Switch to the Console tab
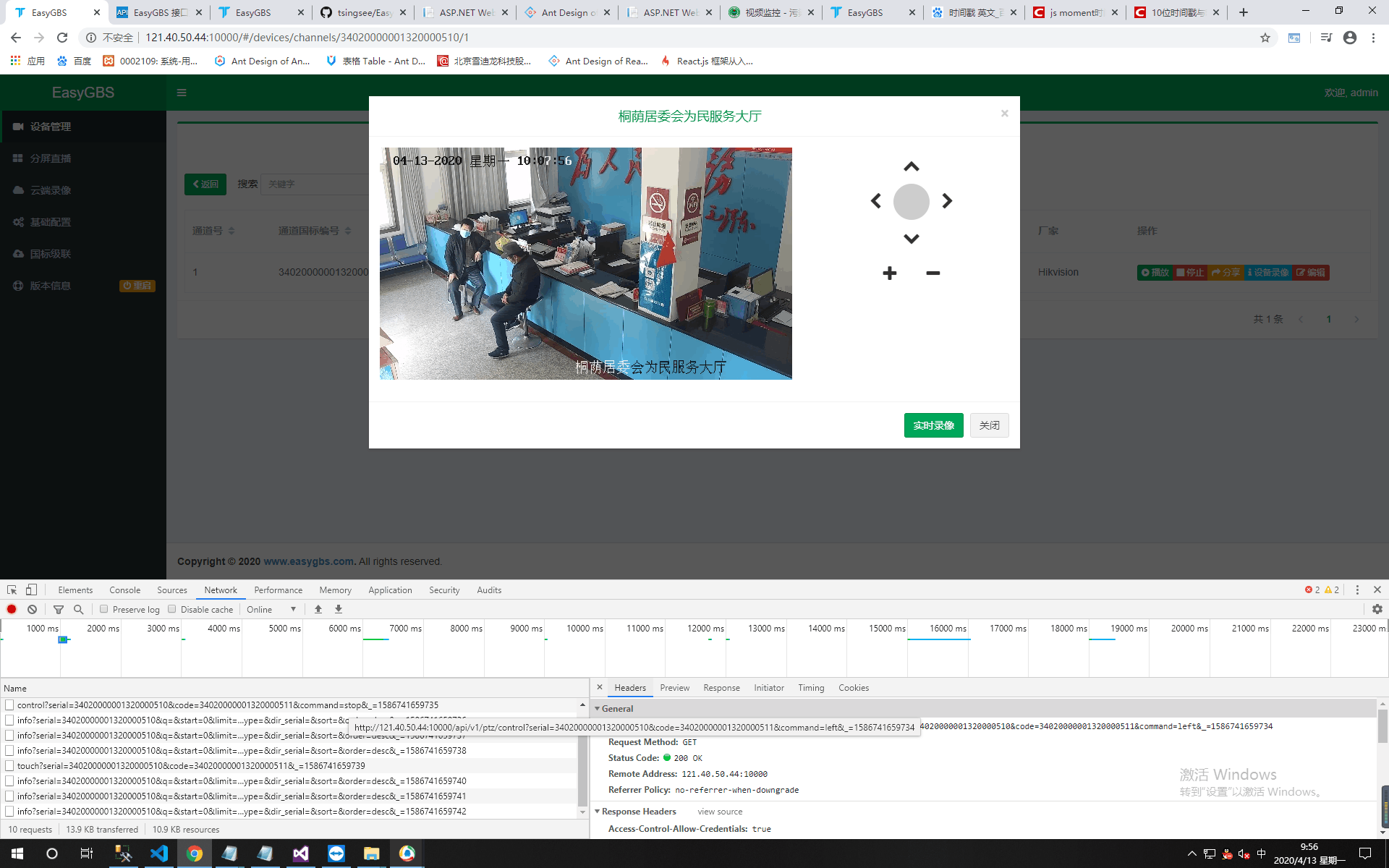The width and height of the screenshot is (1389, 868). [x=124, y=590]
